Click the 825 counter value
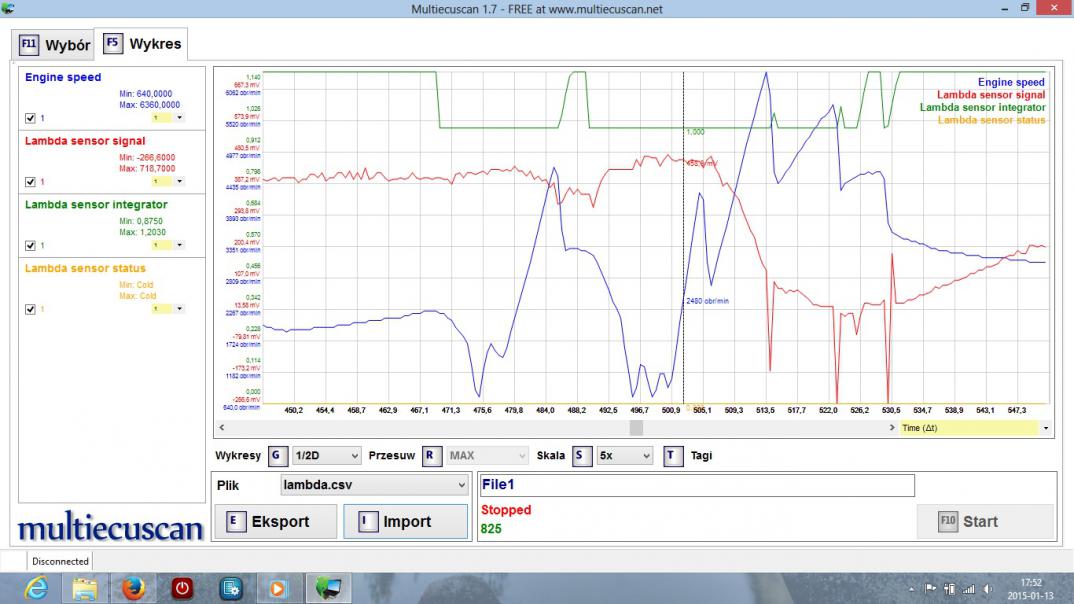The image size is (1074, 604). tap(490, 529)
